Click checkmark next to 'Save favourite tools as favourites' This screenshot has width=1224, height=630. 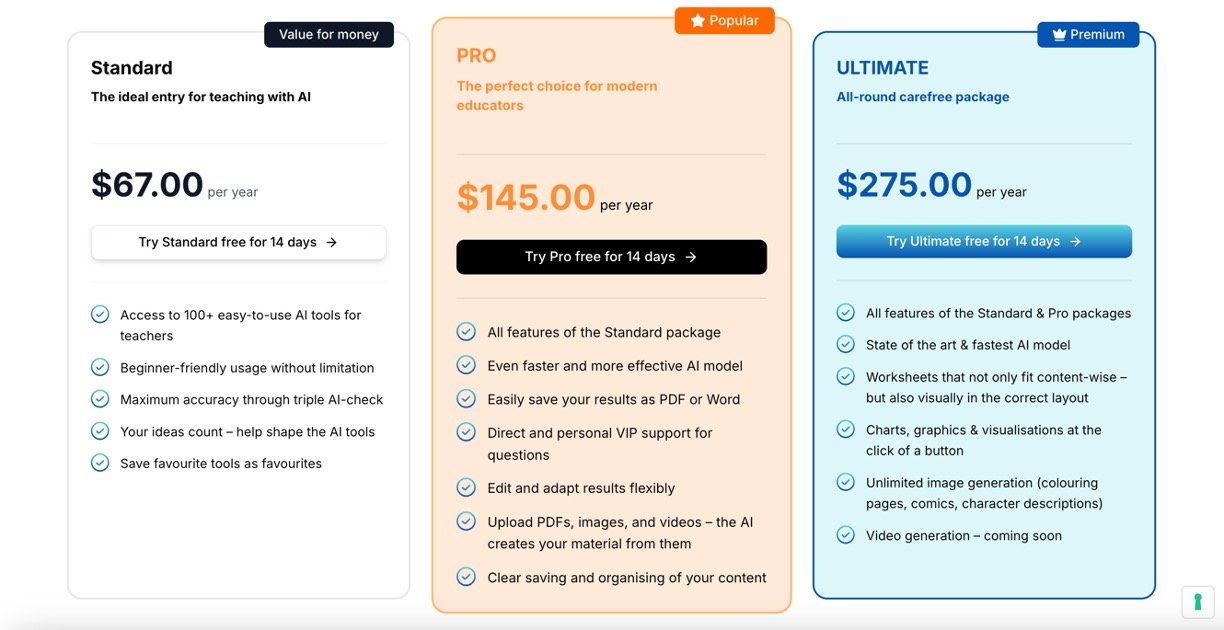(x=100, y=463)
